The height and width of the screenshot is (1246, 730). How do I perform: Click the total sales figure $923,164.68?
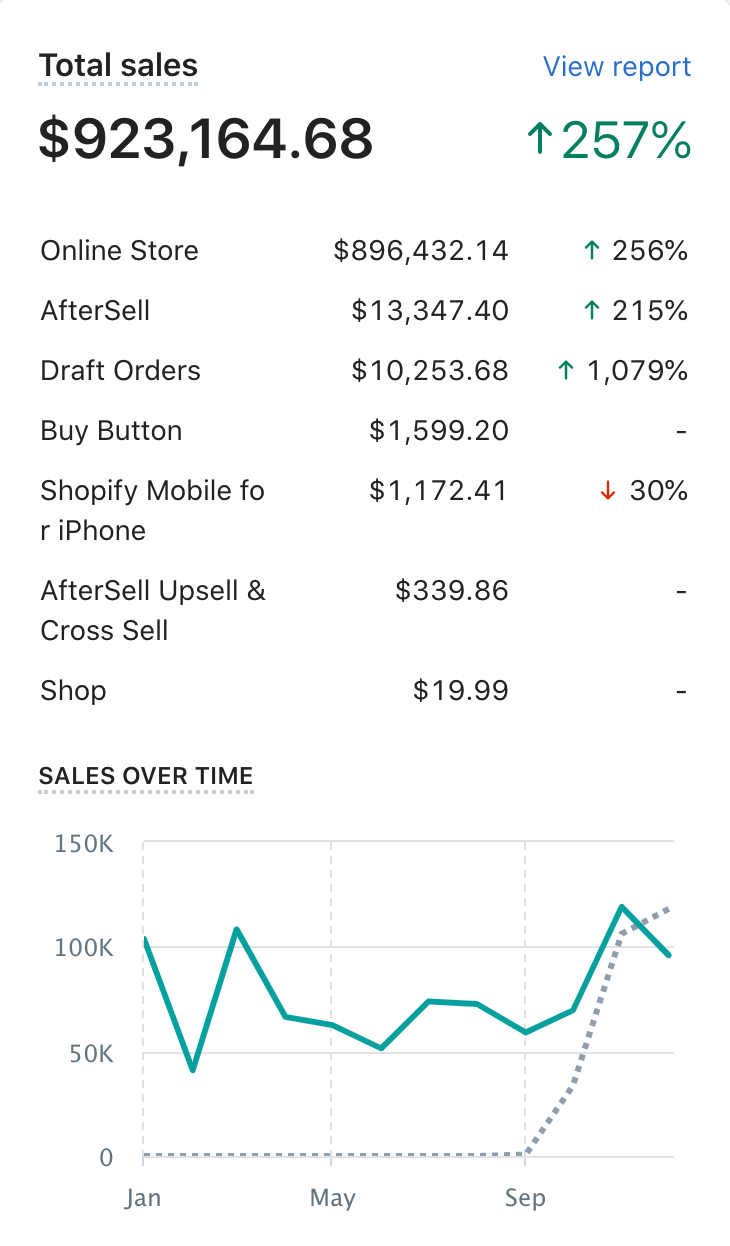click(x=205, y=139)
